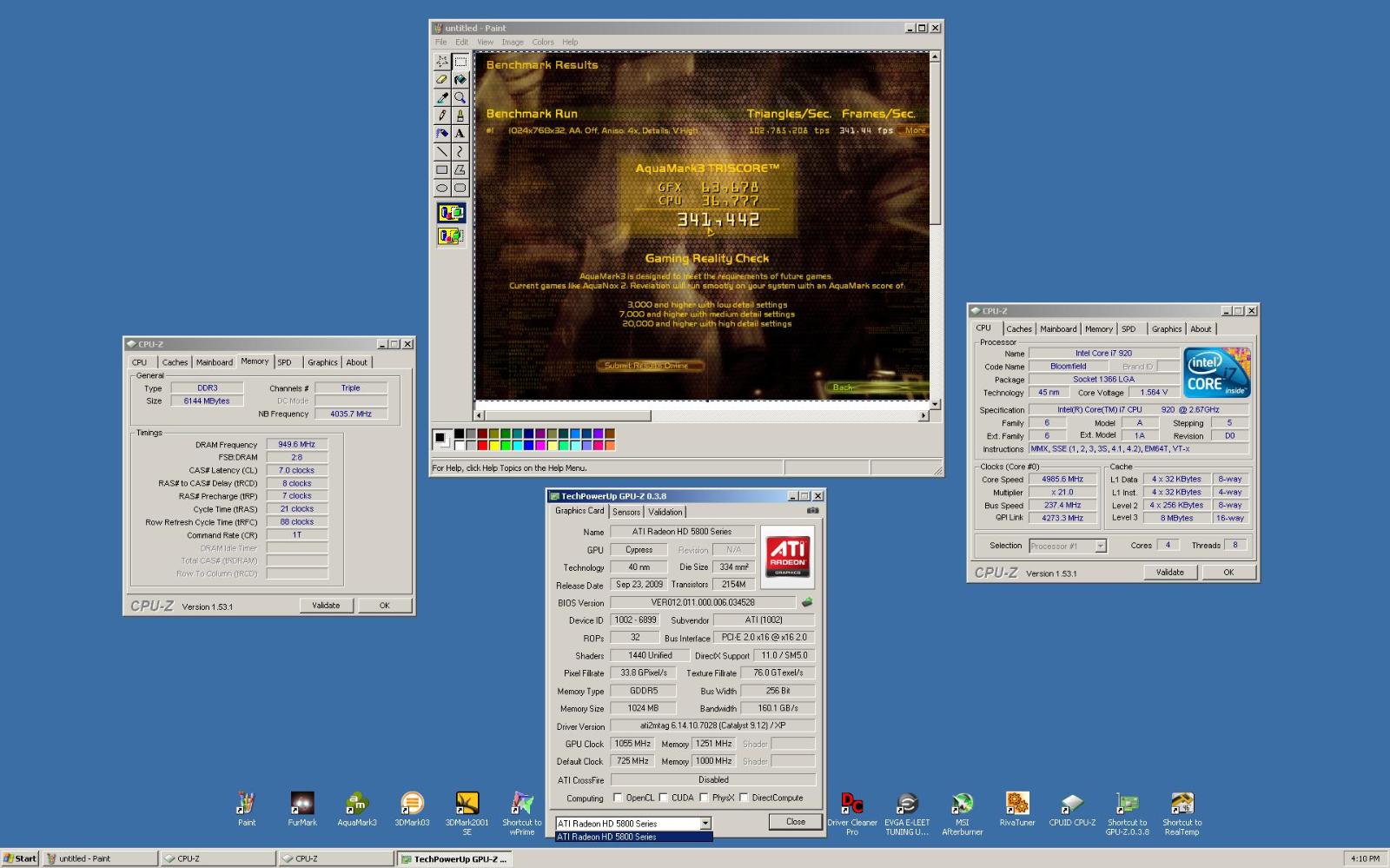Open the Colors menu in Paint

coord(543,42)
